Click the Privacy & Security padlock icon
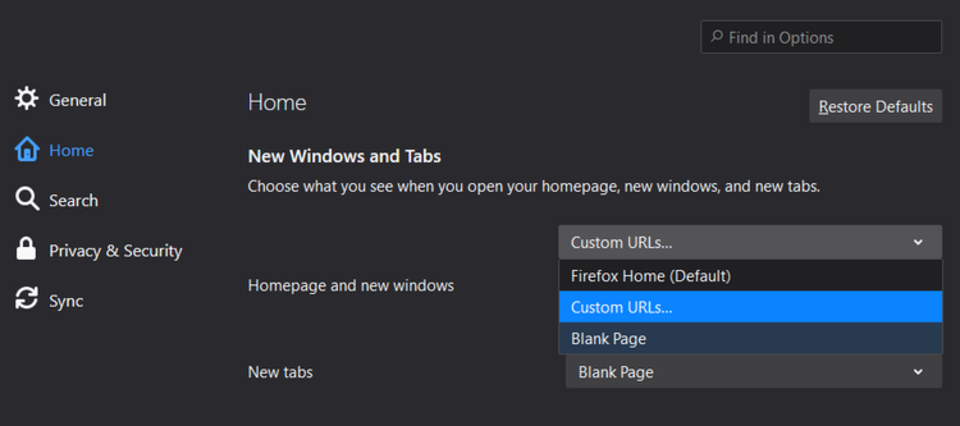This screenshot has width=960, height=426. (x=26, y=250)
